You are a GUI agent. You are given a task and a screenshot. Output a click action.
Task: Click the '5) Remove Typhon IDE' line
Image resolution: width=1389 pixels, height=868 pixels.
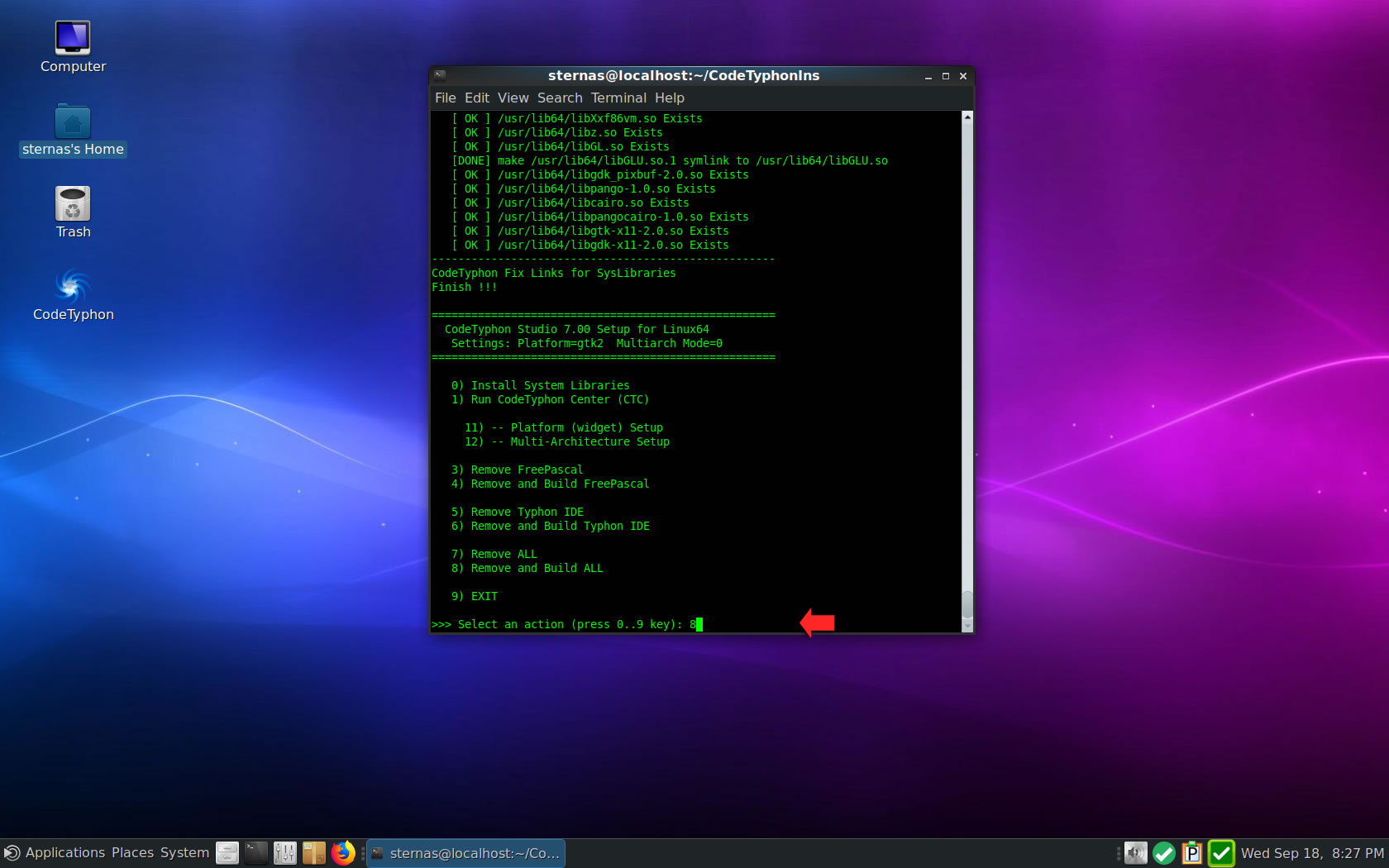517,512
